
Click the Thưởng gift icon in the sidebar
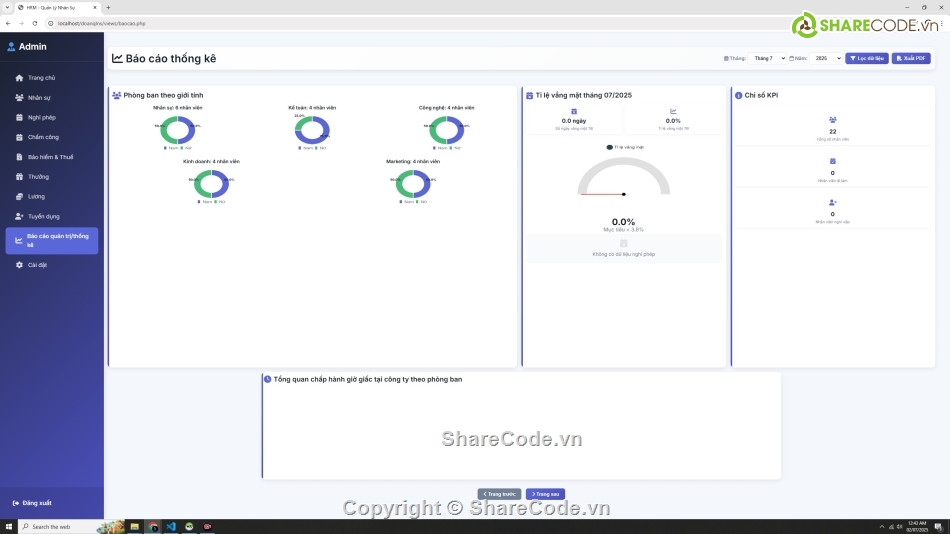[x=19, y=177]
